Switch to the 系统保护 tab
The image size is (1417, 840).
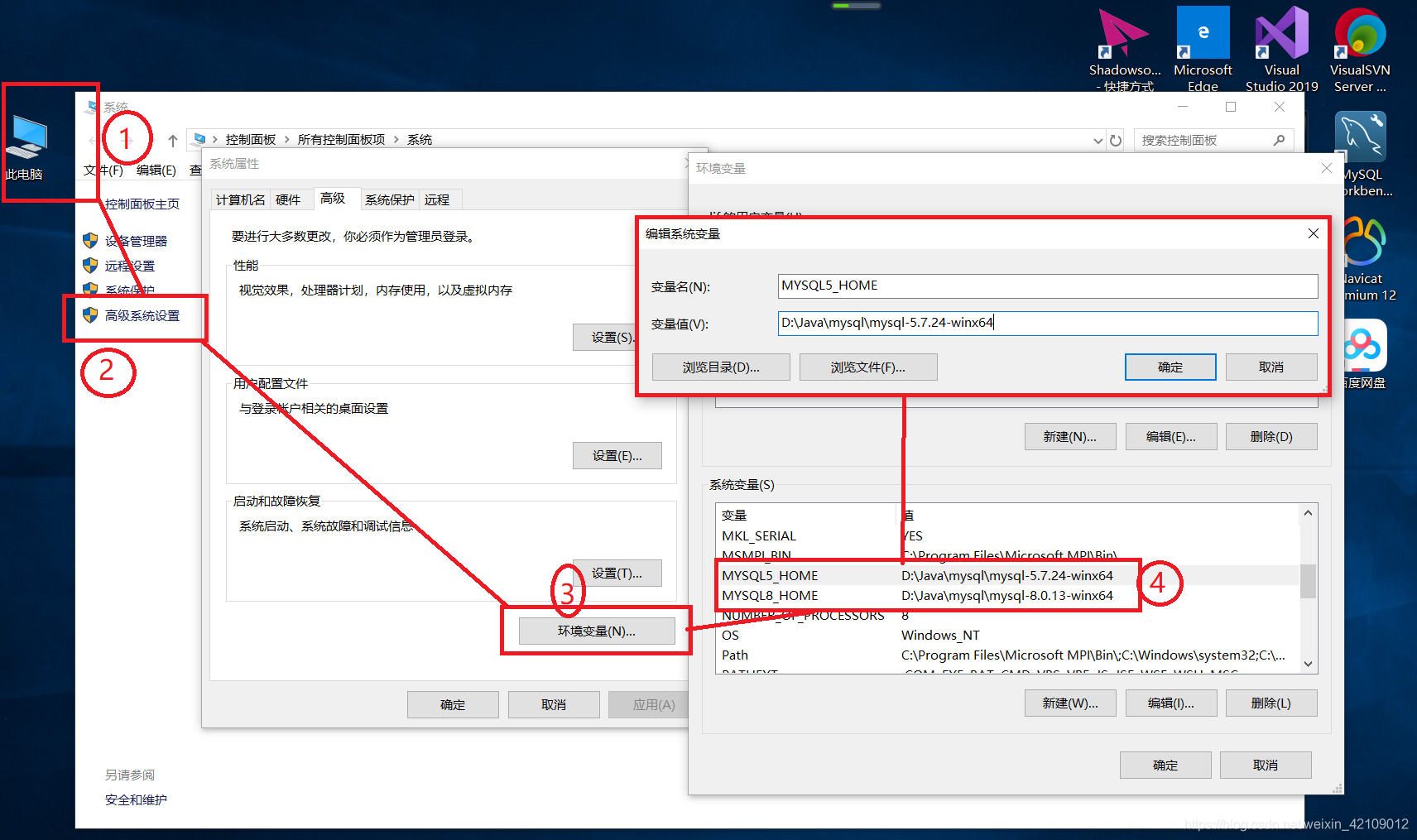[389, 199]
